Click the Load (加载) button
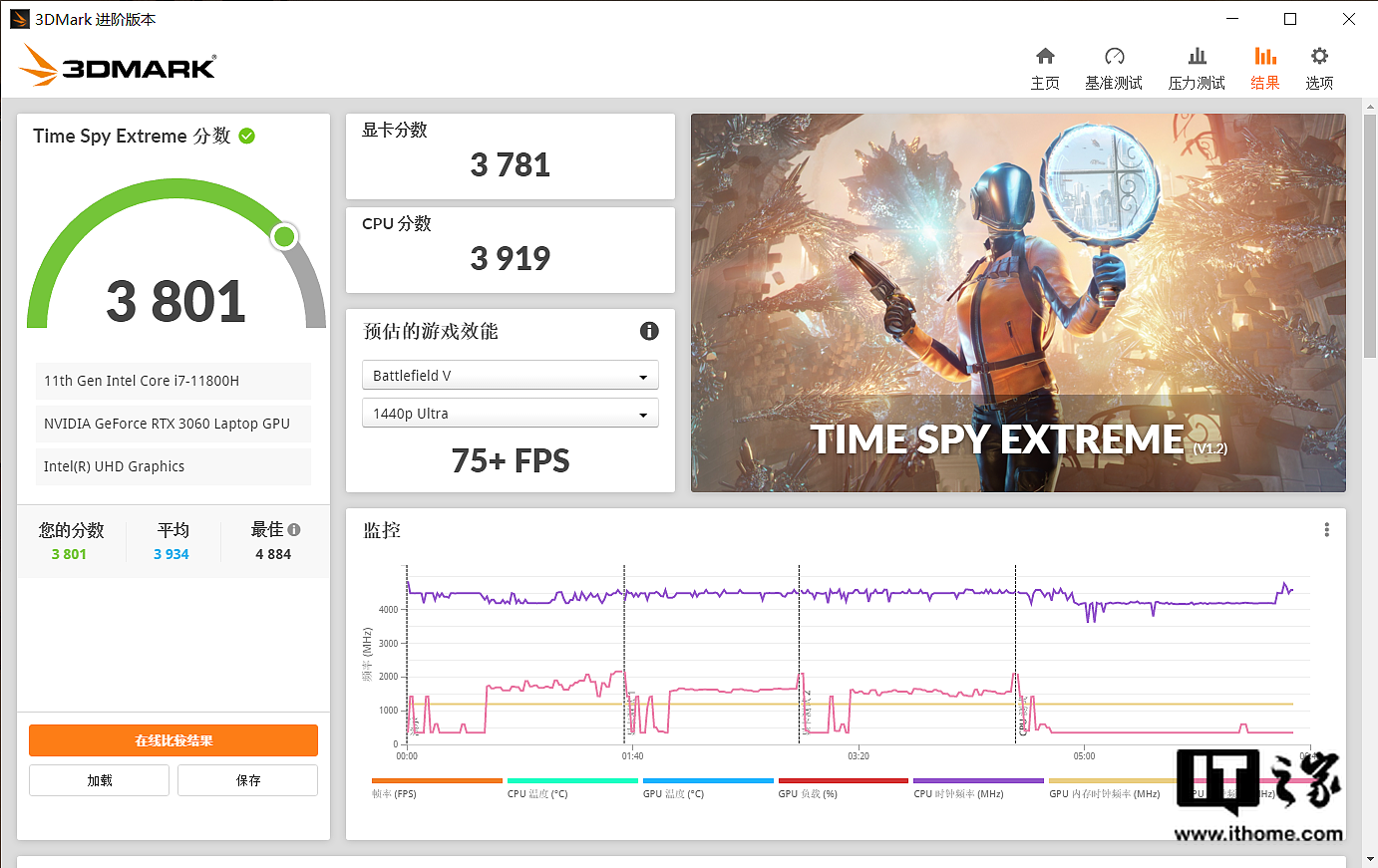Screen dimensions: 1378x868 [x=100, y=780]
